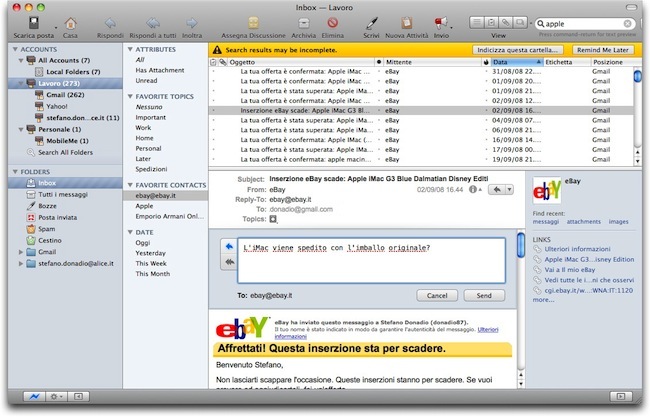Collapse the DATE section triangle

[130, 232]
